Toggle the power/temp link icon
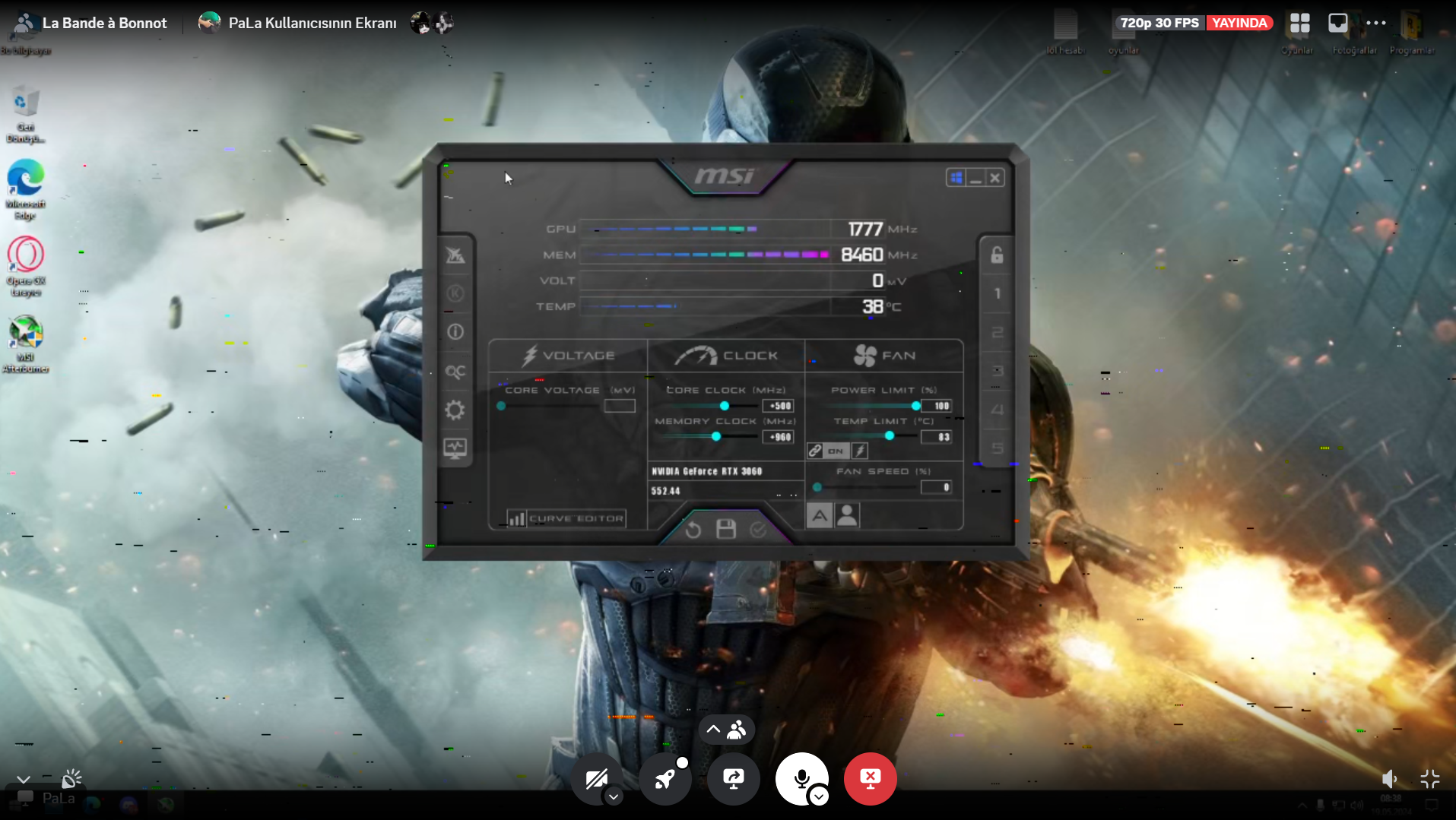This screenshot has width=1456, height=820. click(815, 451)
